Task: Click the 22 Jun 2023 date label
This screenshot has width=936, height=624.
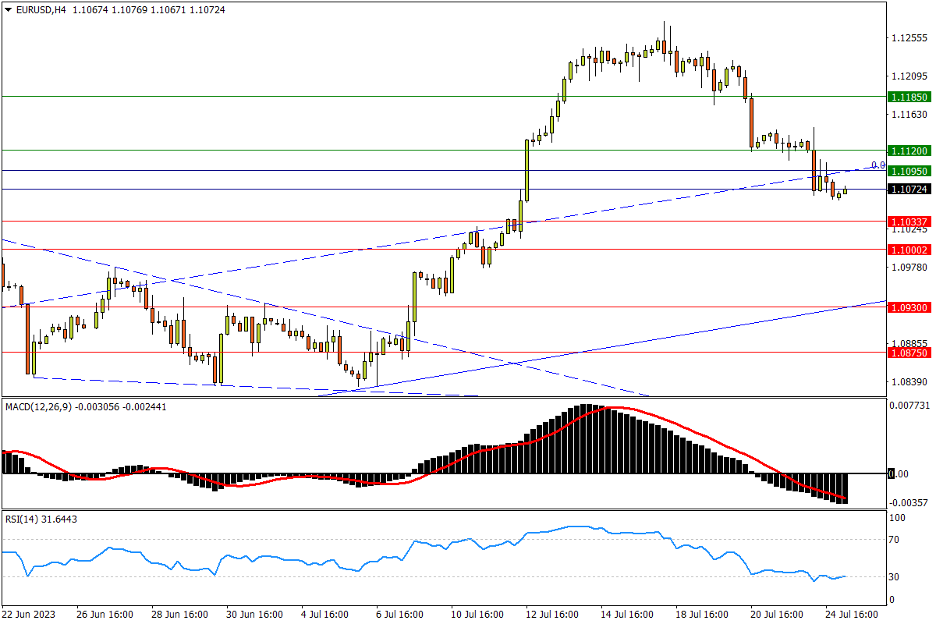Action: [30, 613]
